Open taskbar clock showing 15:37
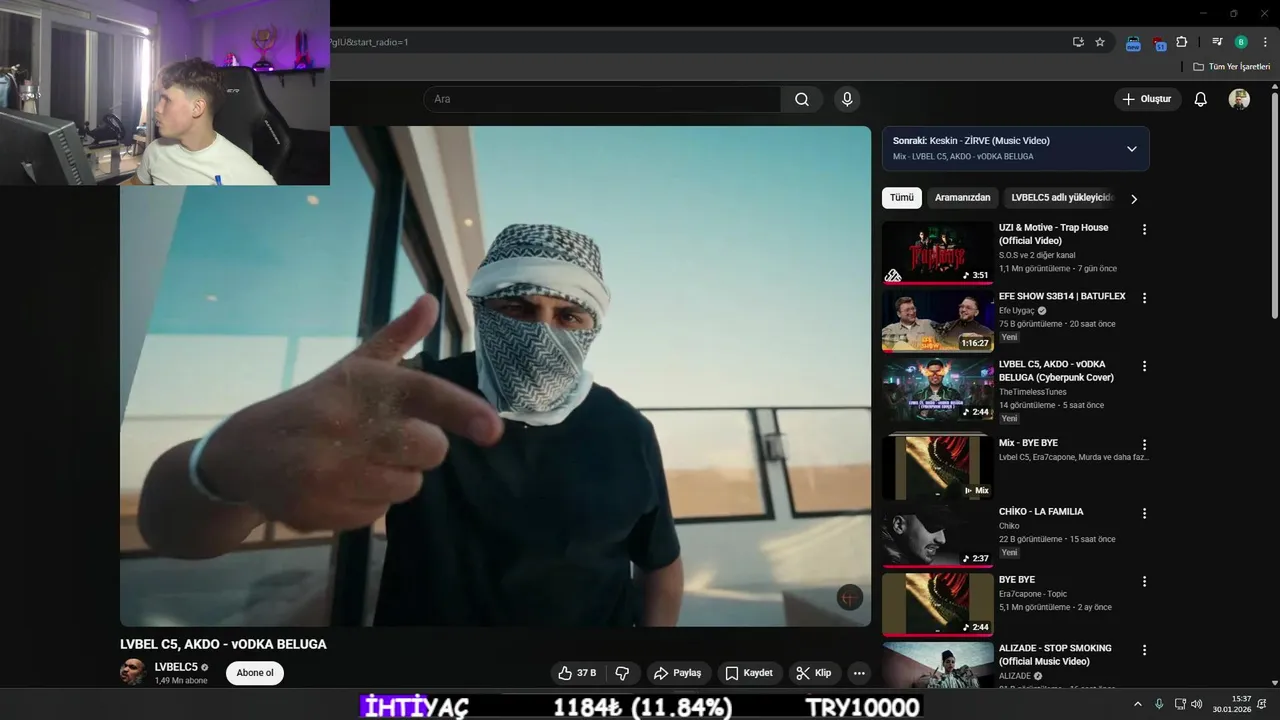The height and width of the screenshot is (720, 1280). [1232, 704]
